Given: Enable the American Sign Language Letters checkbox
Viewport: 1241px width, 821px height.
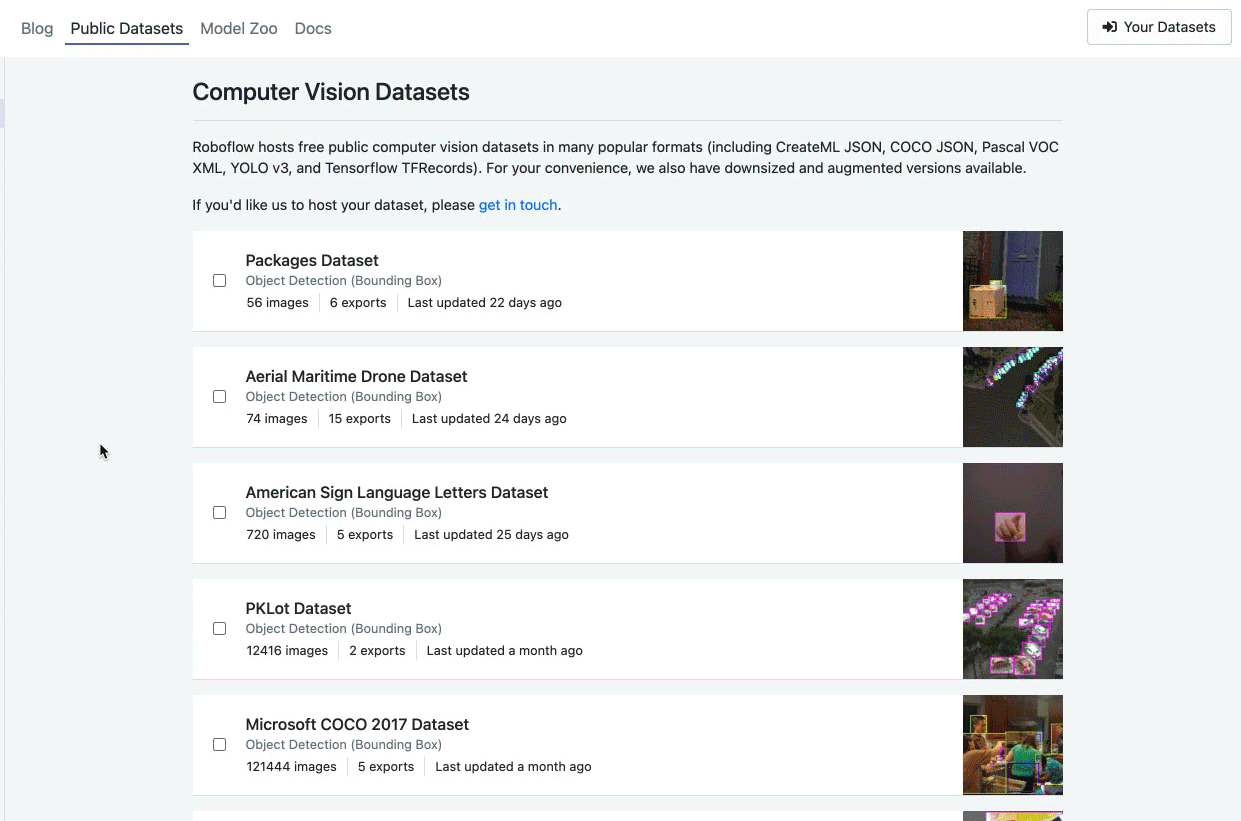Looking at the screenshot, I should click(x=219, y=513).
